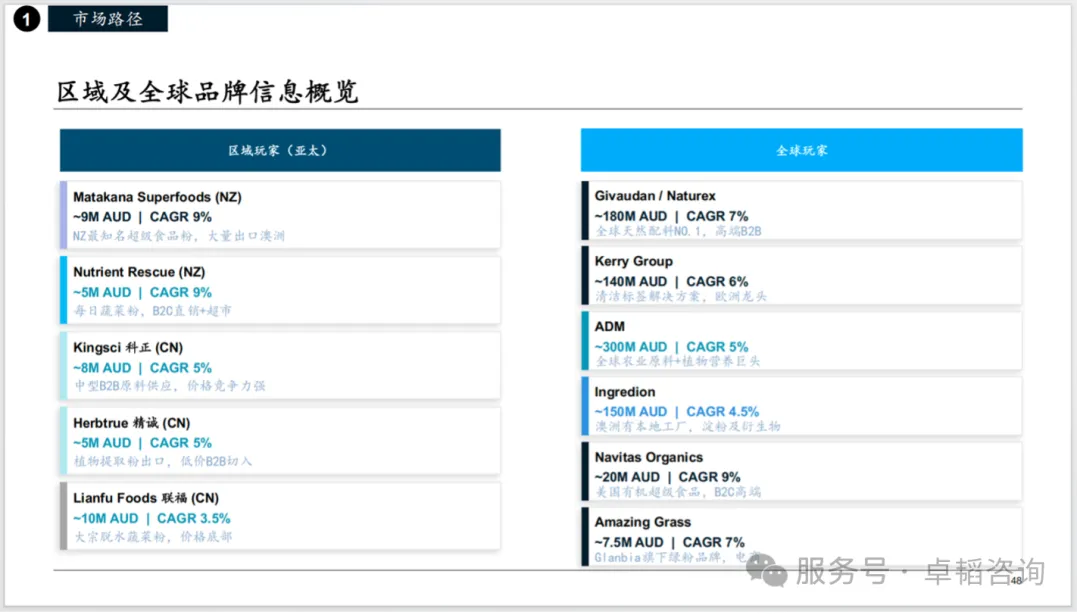Viewport: 1080px width, 615px height.
Task: Select the Matakana Superfoods (NZ) name
Action: click(x=158, y=197)
